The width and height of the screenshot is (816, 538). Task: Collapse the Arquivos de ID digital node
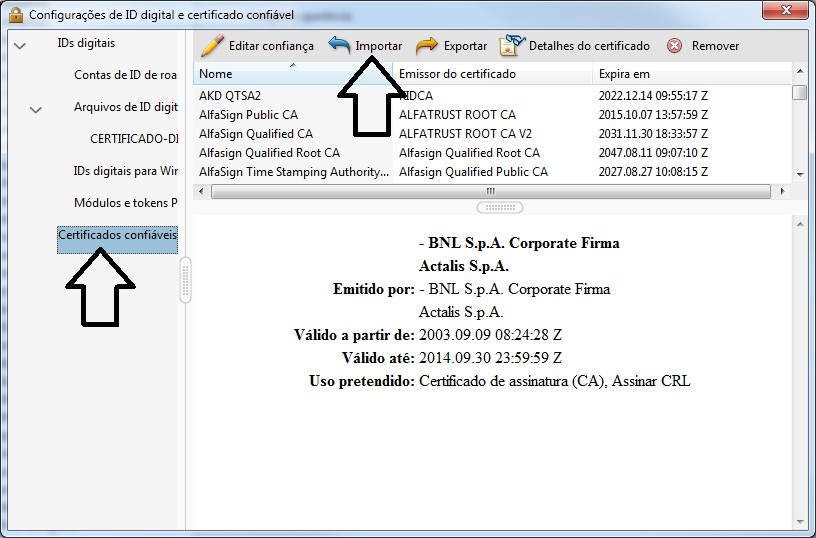click(36, 110)
